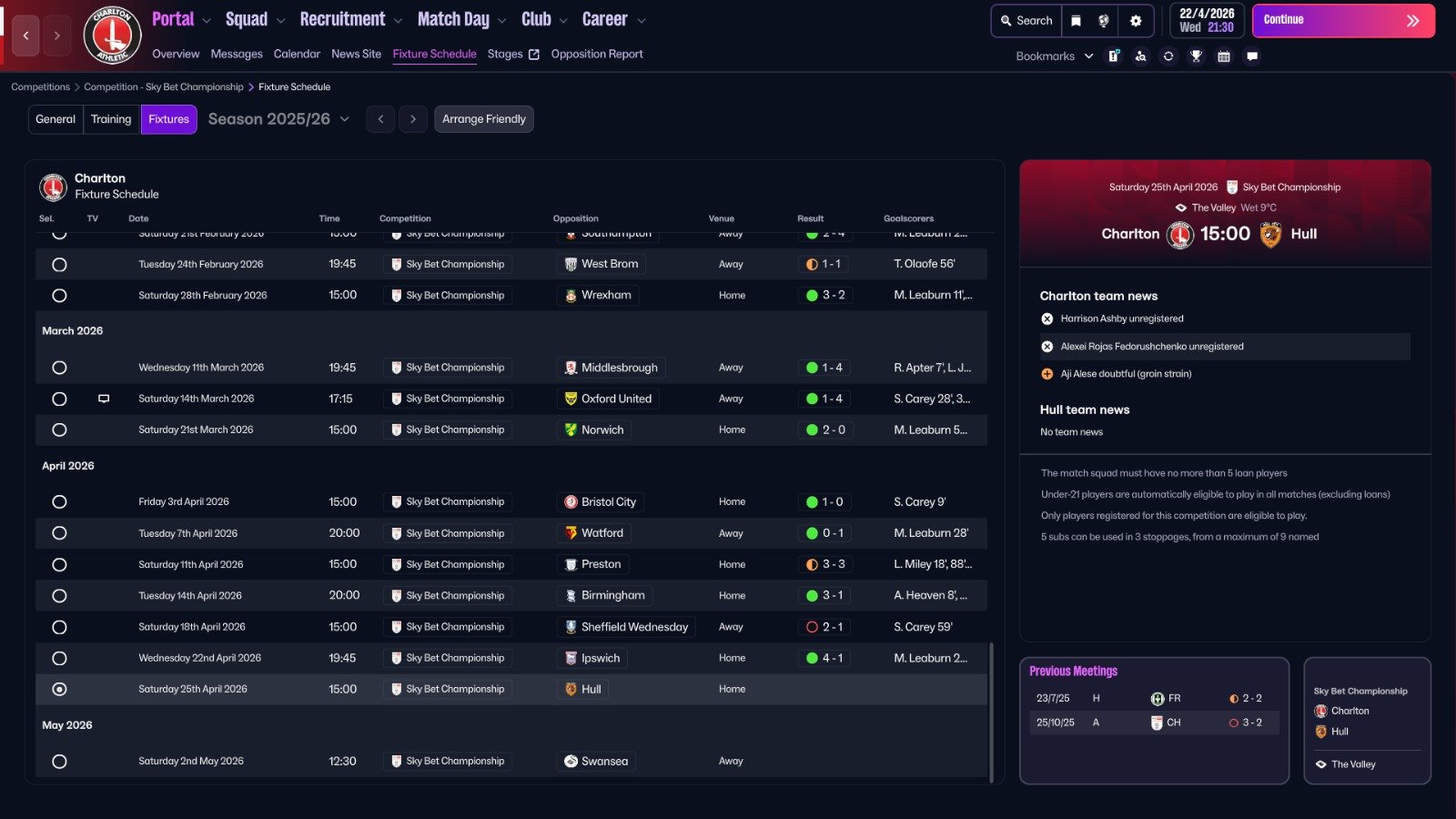Open the speech bubble bookmark icon
The image size is (1456, 819).
pyautogui.click(x=1252, y=56)
